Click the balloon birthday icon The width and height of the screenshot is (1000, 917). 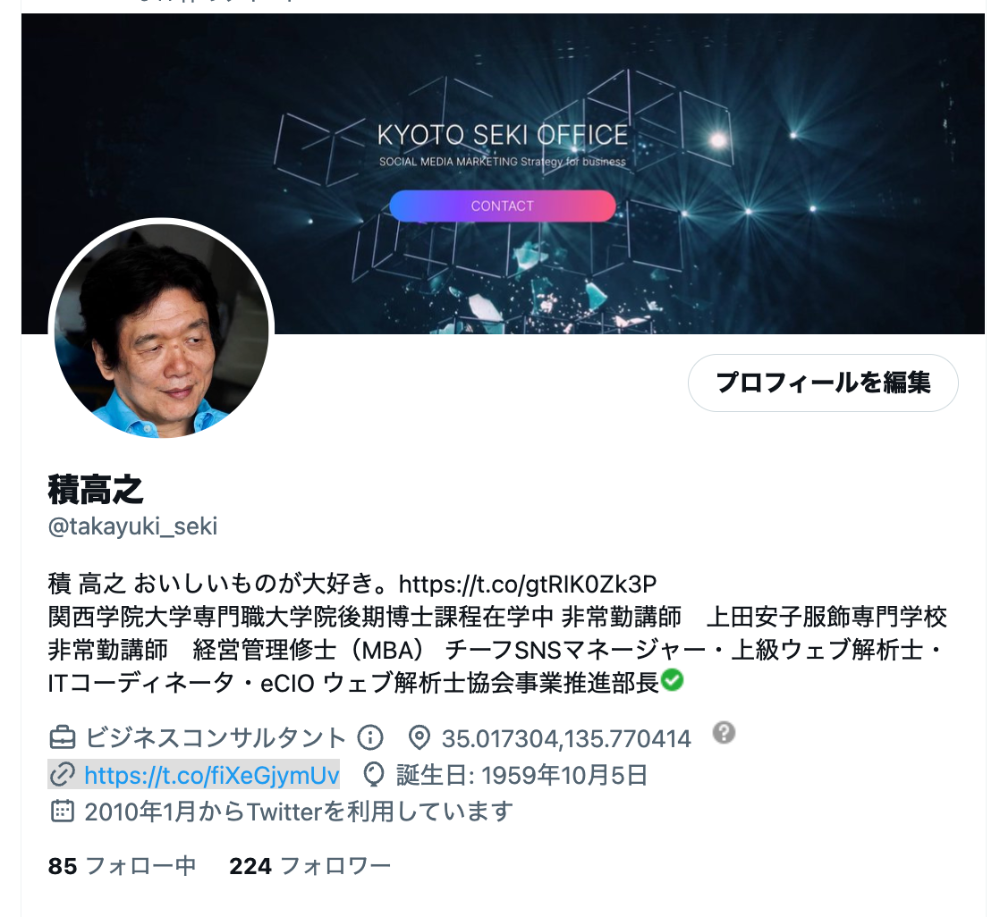[374, 775]
